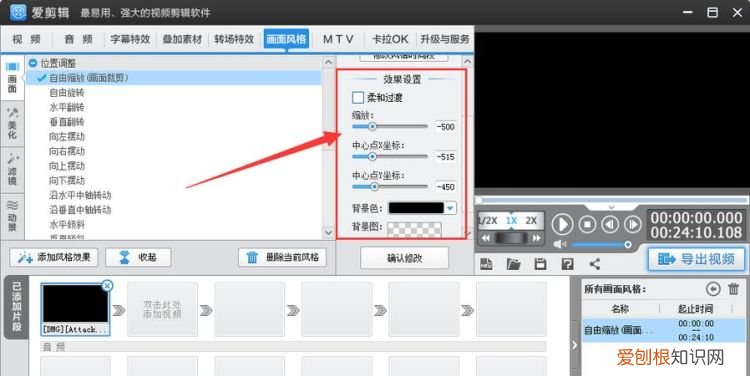Image resolution: width=750 pixels, height=376 pixels.
Task: Open help with the question-mark icon
Action: pos(567,264)
